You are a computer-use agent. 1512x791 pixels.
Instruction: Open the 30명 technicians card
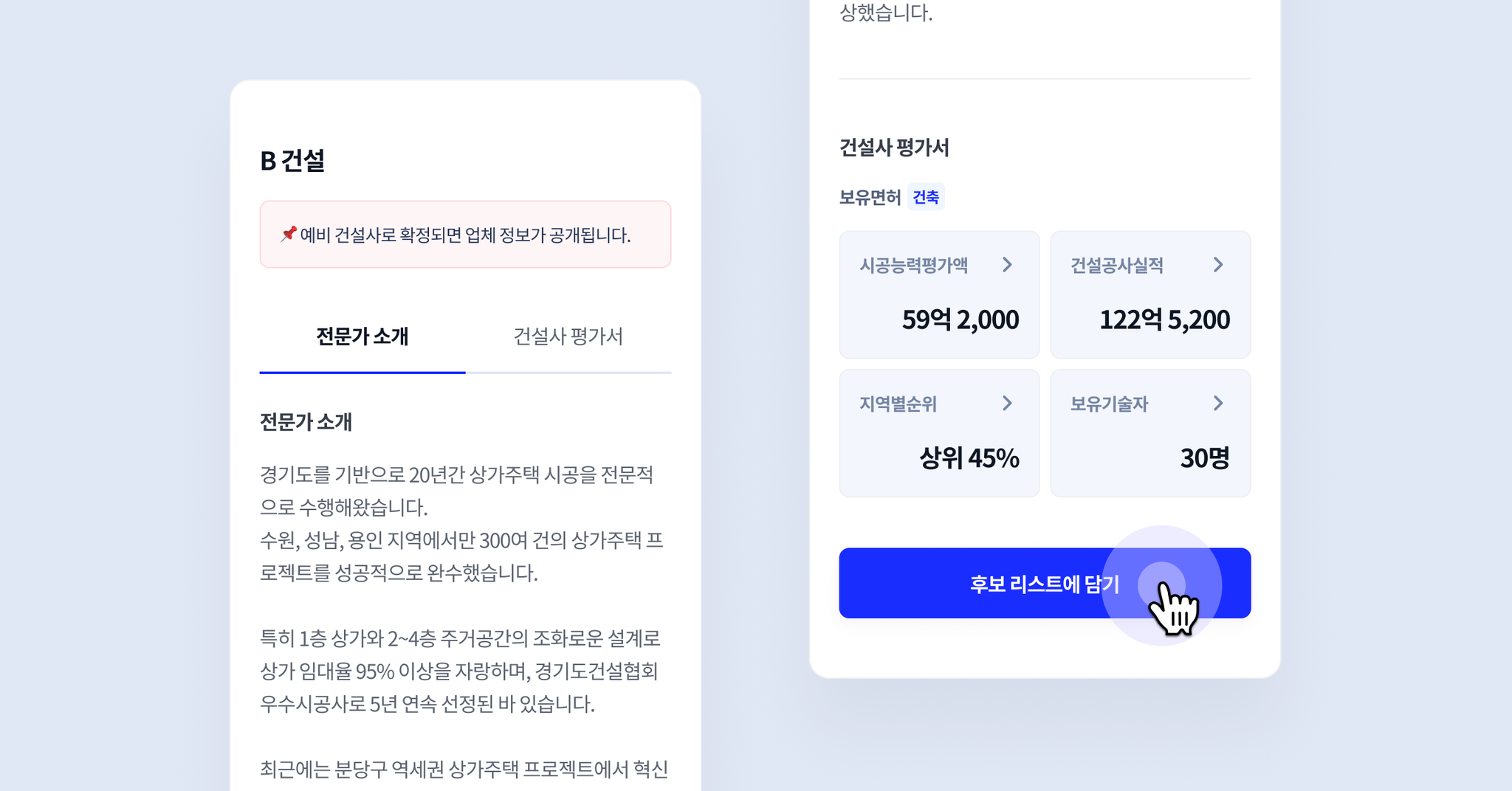1150,433
